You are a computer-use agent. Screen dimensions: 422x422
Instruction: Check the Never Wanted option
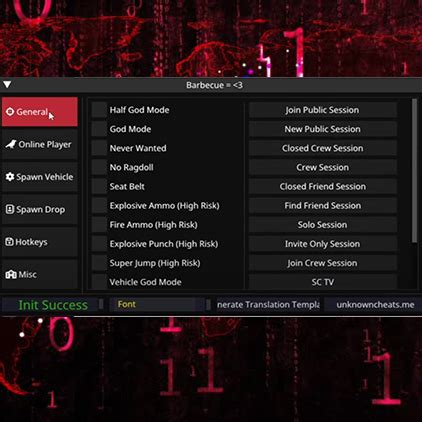click(x=99, y=148)
